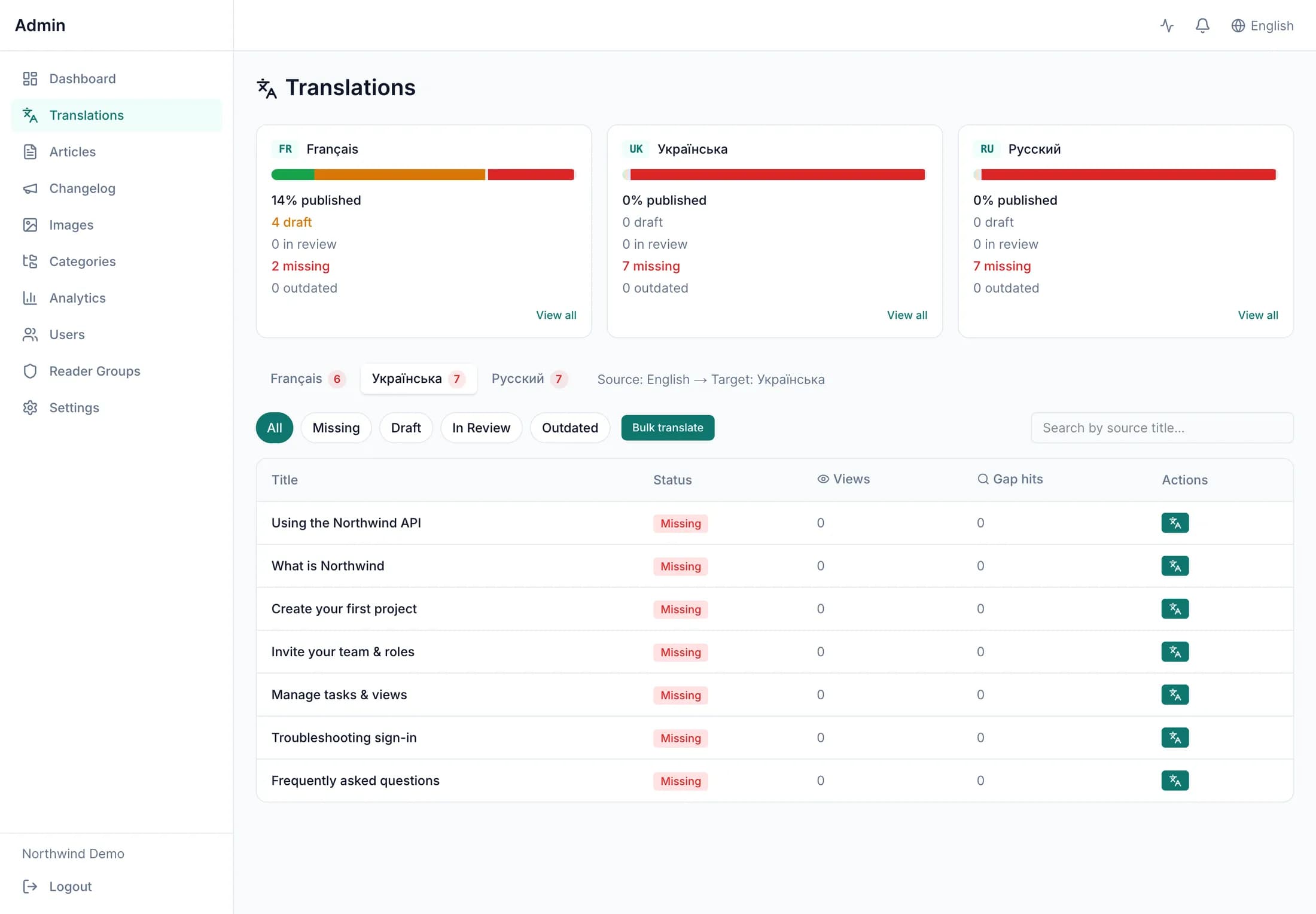Click the Articles document icon in sidebar
1316x914 pixels.
(x=30, y=152)
